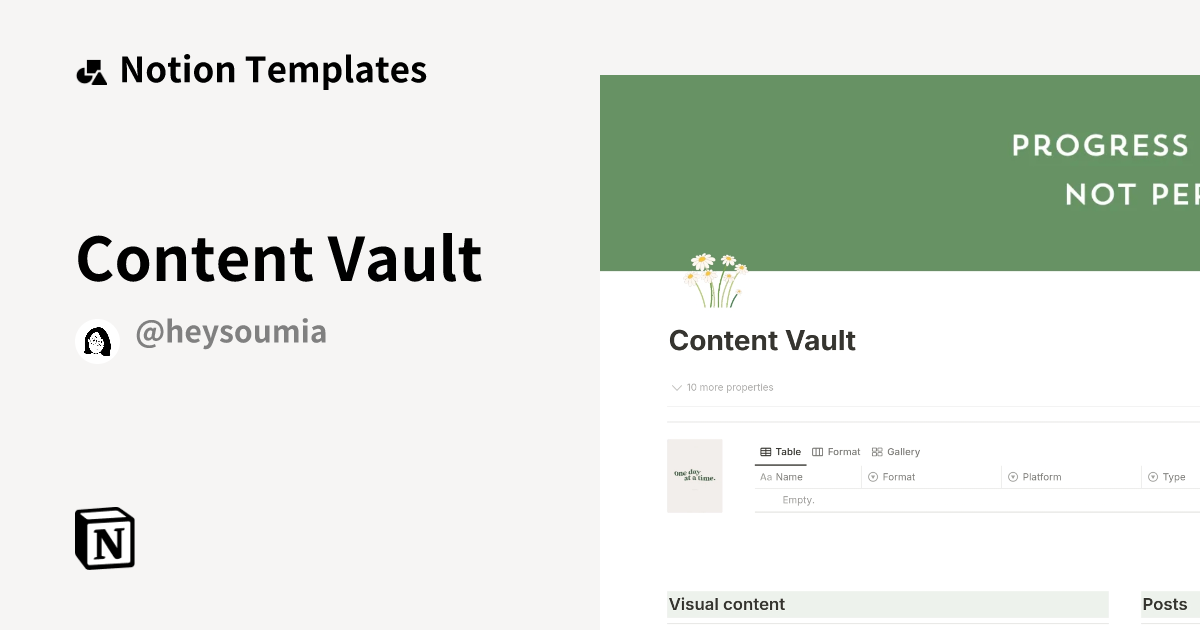This screenshot has height=630, width=1200.
Task: Open the Type column dropdown
Action: coord(1170,477)
